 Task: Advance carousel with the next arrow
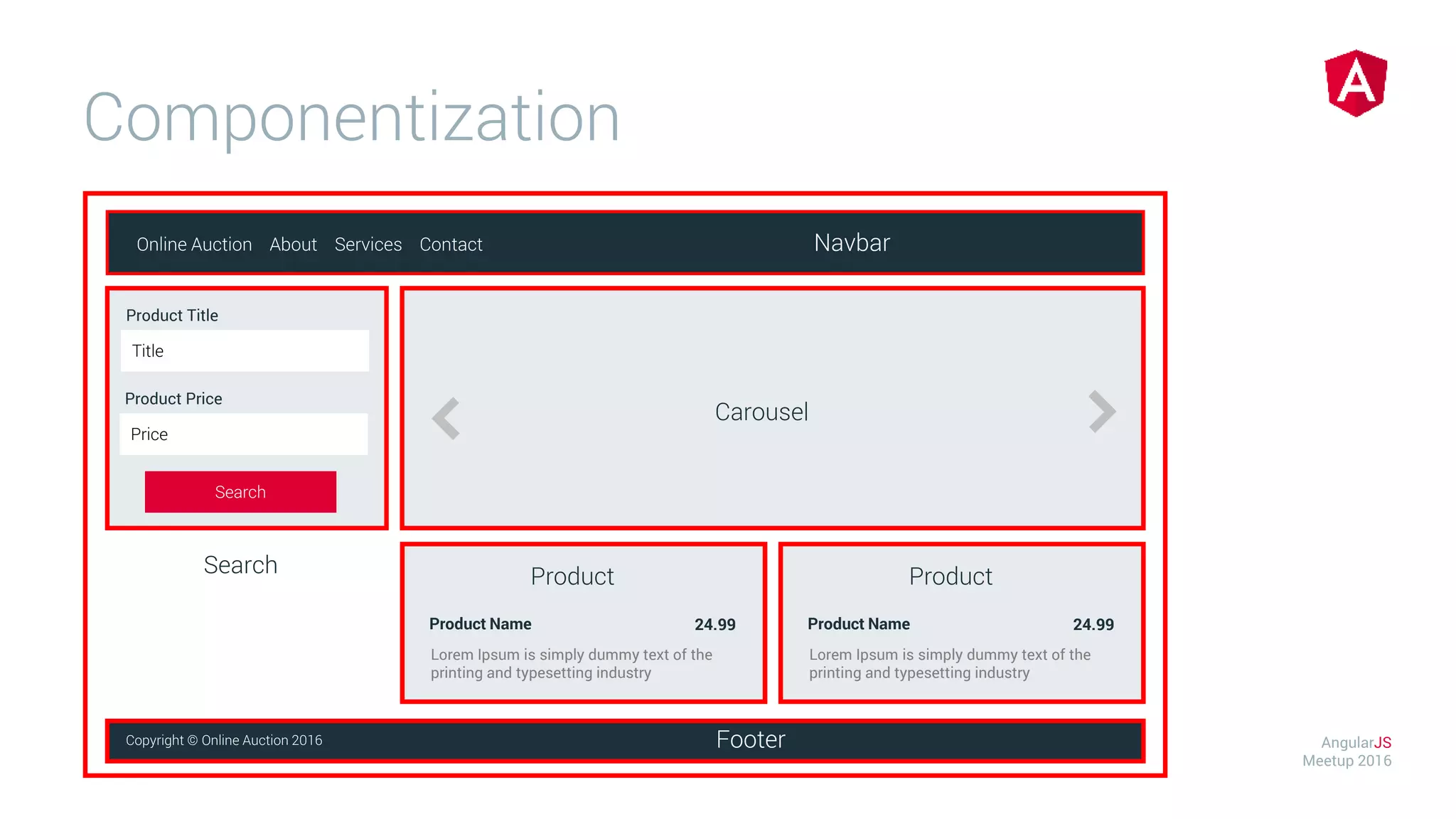coord(1102,411)
